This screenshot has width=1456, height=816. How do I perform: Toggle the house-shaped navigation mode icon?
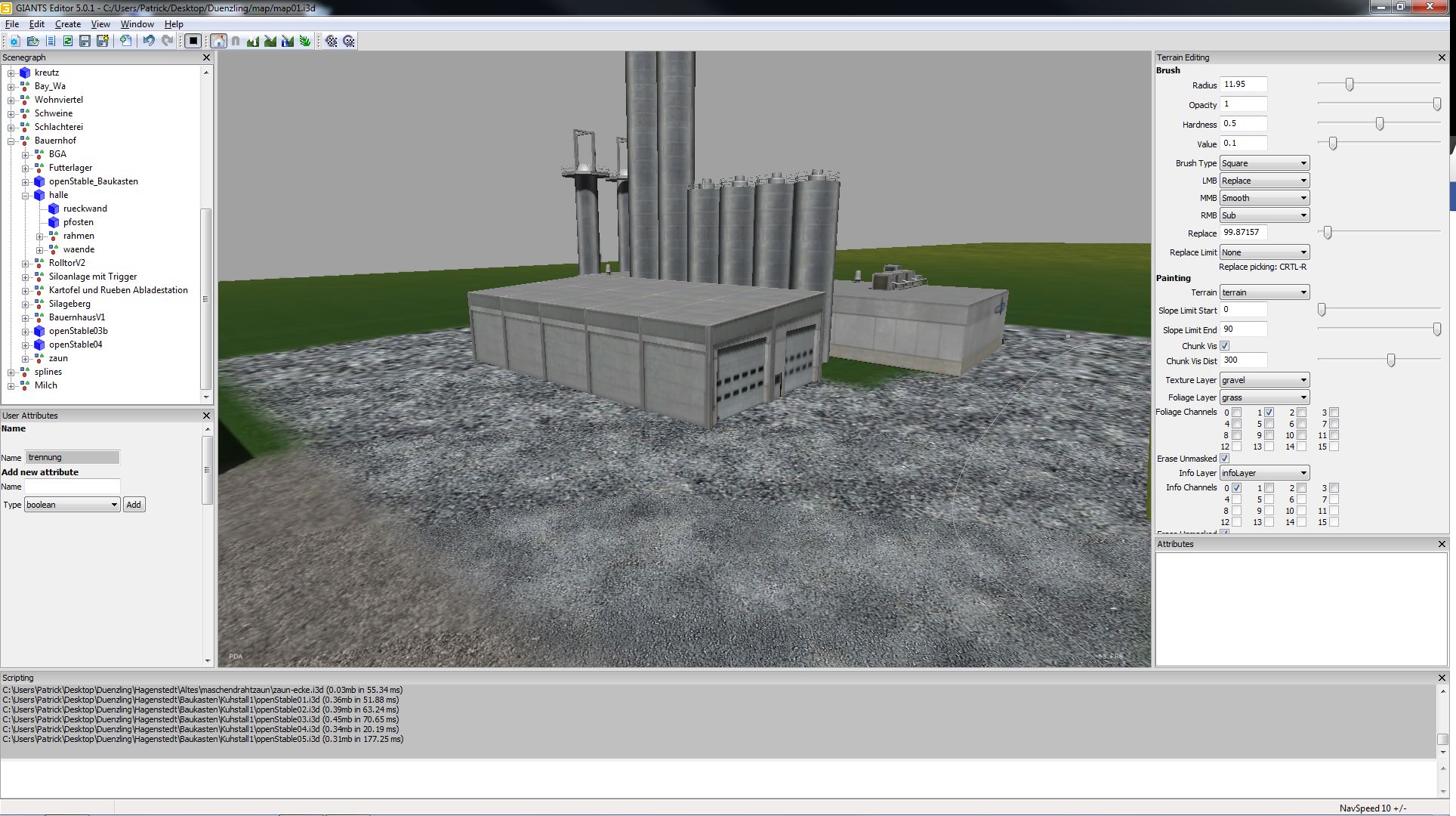tap(218, 41)
